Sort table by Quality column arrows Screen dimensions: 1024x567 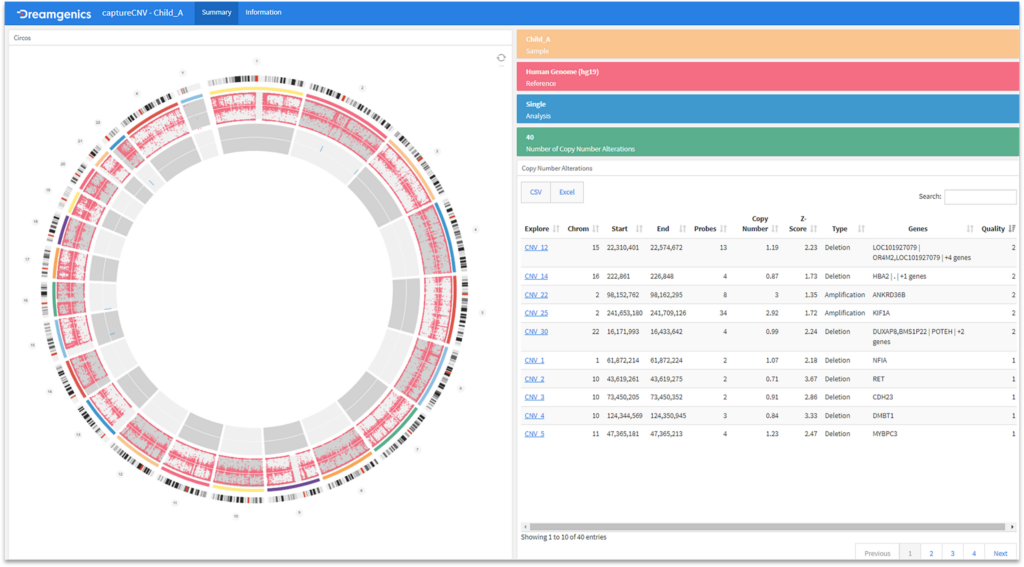click(x=1012, y=229)
